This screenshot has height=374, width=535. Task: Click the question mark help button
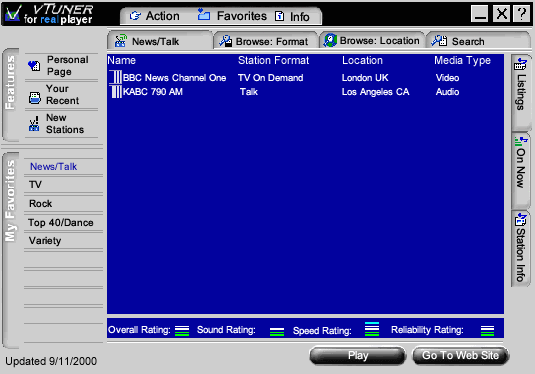point(521,14)
